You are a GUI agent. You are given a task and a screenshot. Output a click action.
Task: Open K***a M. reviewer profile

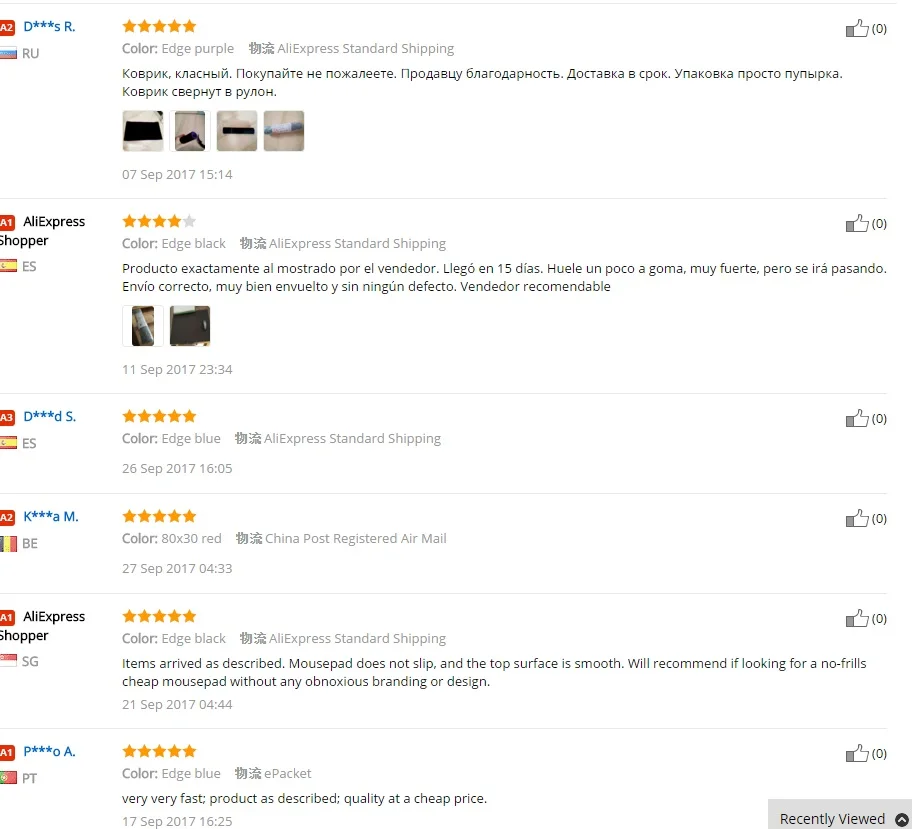51,517
